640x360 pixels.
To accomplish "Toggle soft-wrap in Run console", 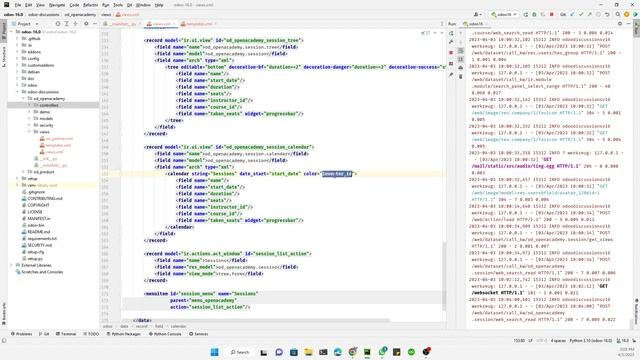I will point(461,51).
